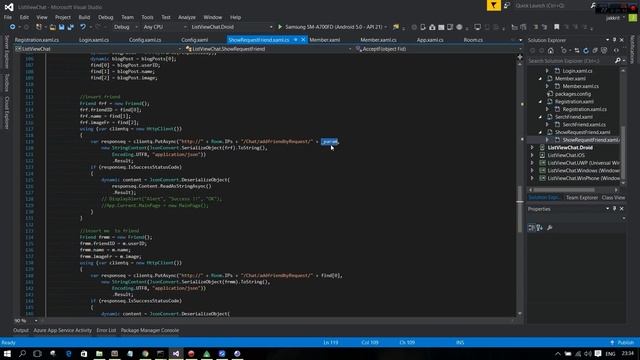Viewport: 640px width, 360px height.
Task: Open the Output window tab
Action: click(x=21, y=330)
